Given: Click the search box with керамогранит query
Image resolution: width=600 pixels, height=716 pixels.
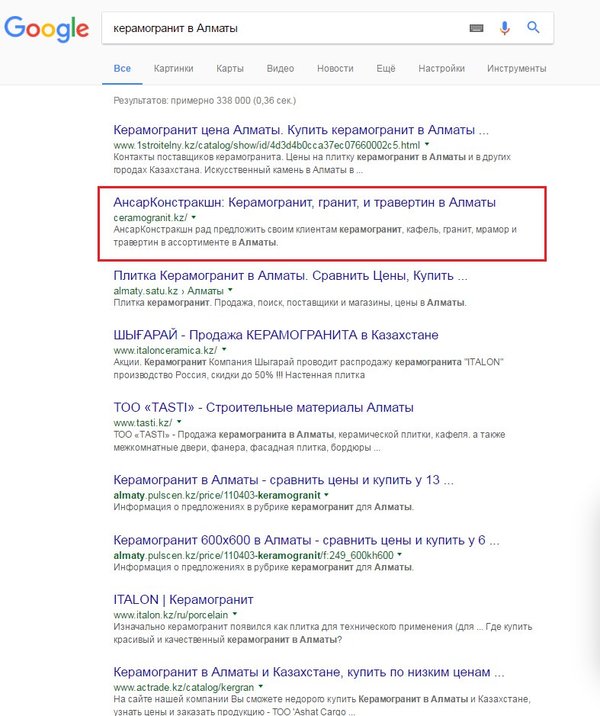Looking at the screenshot, I should click(280, 28).
